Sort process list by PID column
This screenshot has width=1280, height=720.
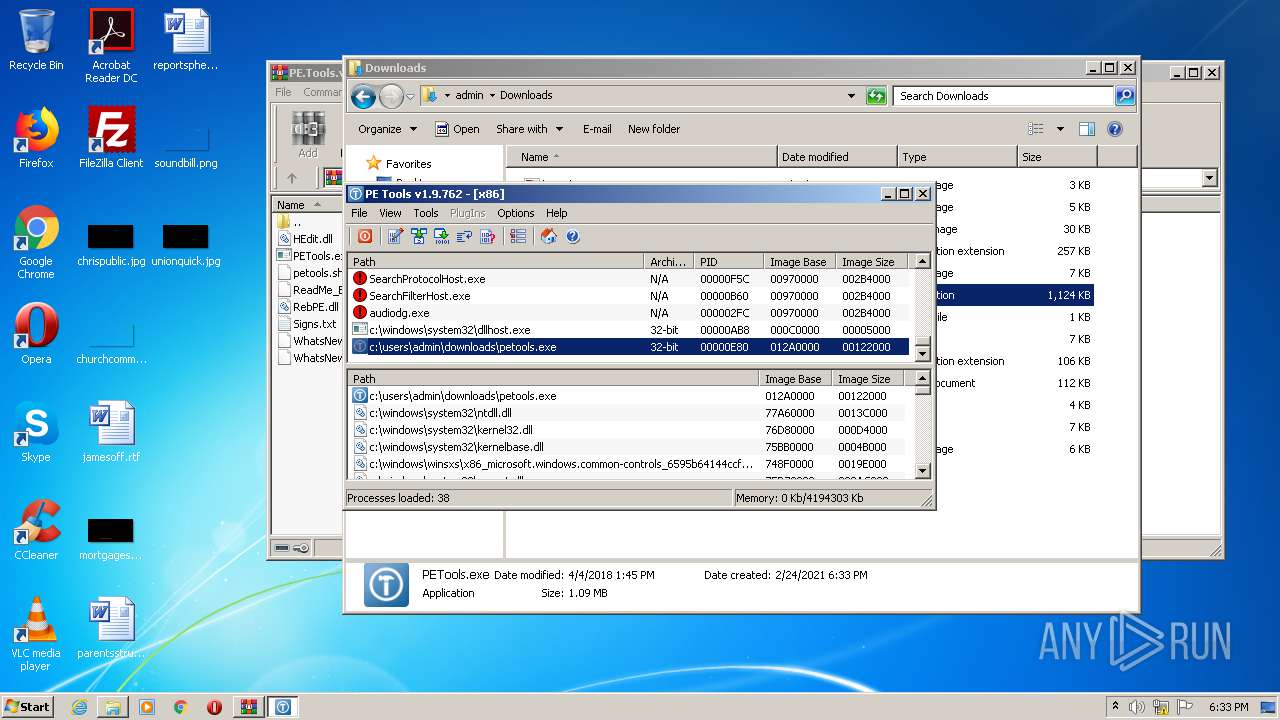[727, 262]
